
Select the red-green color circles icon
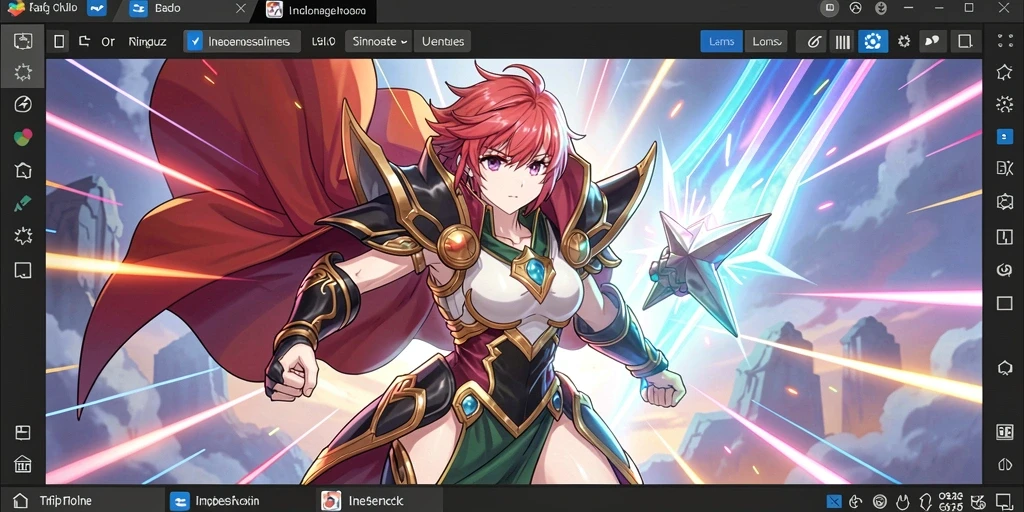22,137
